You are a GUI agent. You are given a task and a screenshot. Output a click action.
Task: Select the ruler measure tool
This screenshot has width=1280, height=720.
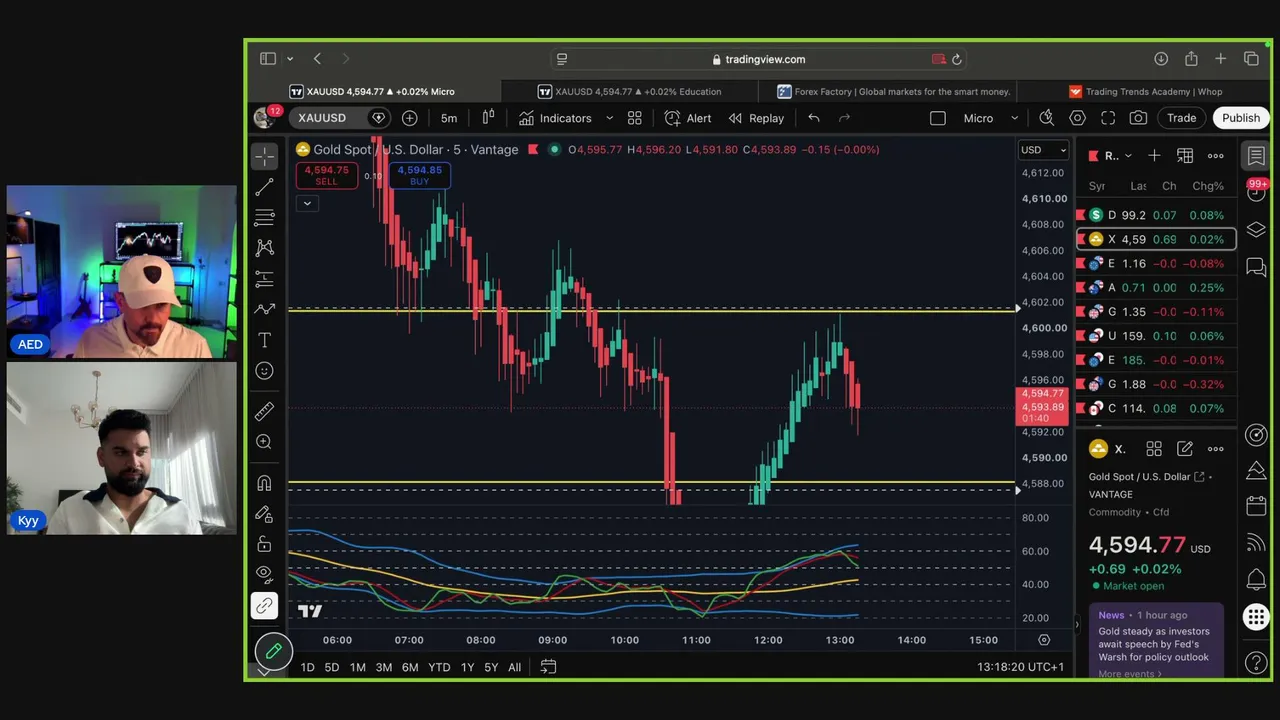point(264,411)
